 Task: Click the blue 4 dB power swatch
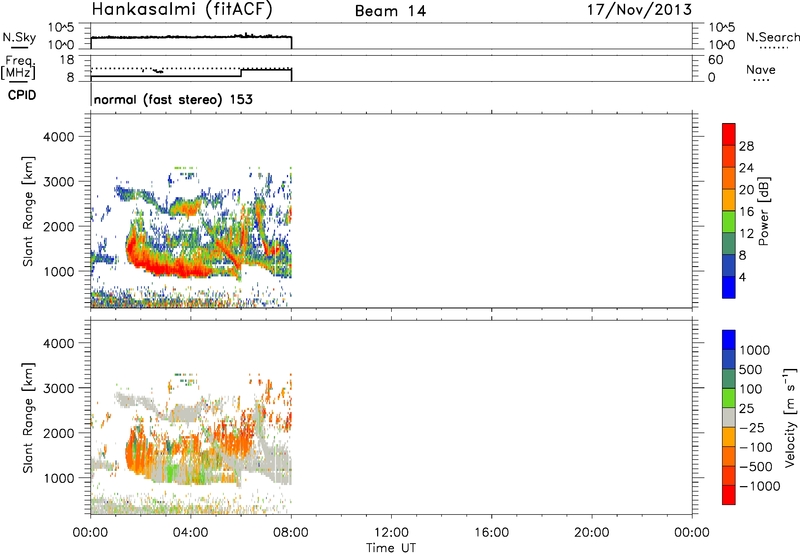pyautogui.click(x=729, y=287)
